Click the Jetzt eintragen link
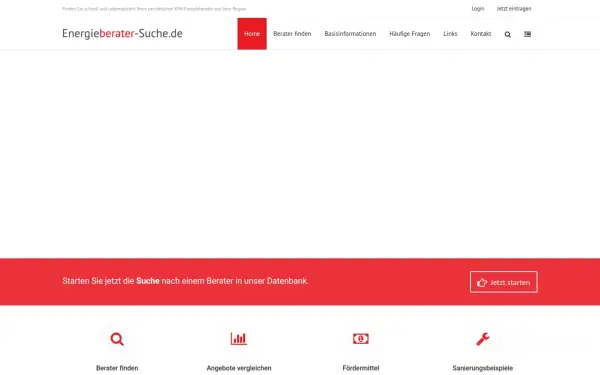 coord(514,8)
